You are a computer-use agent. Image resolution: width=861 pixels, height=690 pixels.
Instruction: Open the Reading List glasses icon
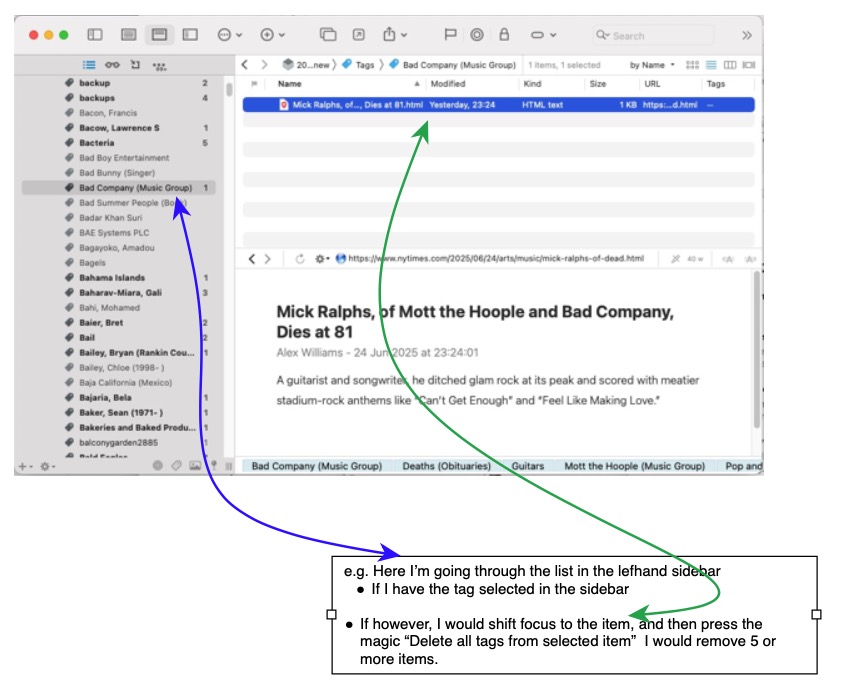click(x=112, y=65)
